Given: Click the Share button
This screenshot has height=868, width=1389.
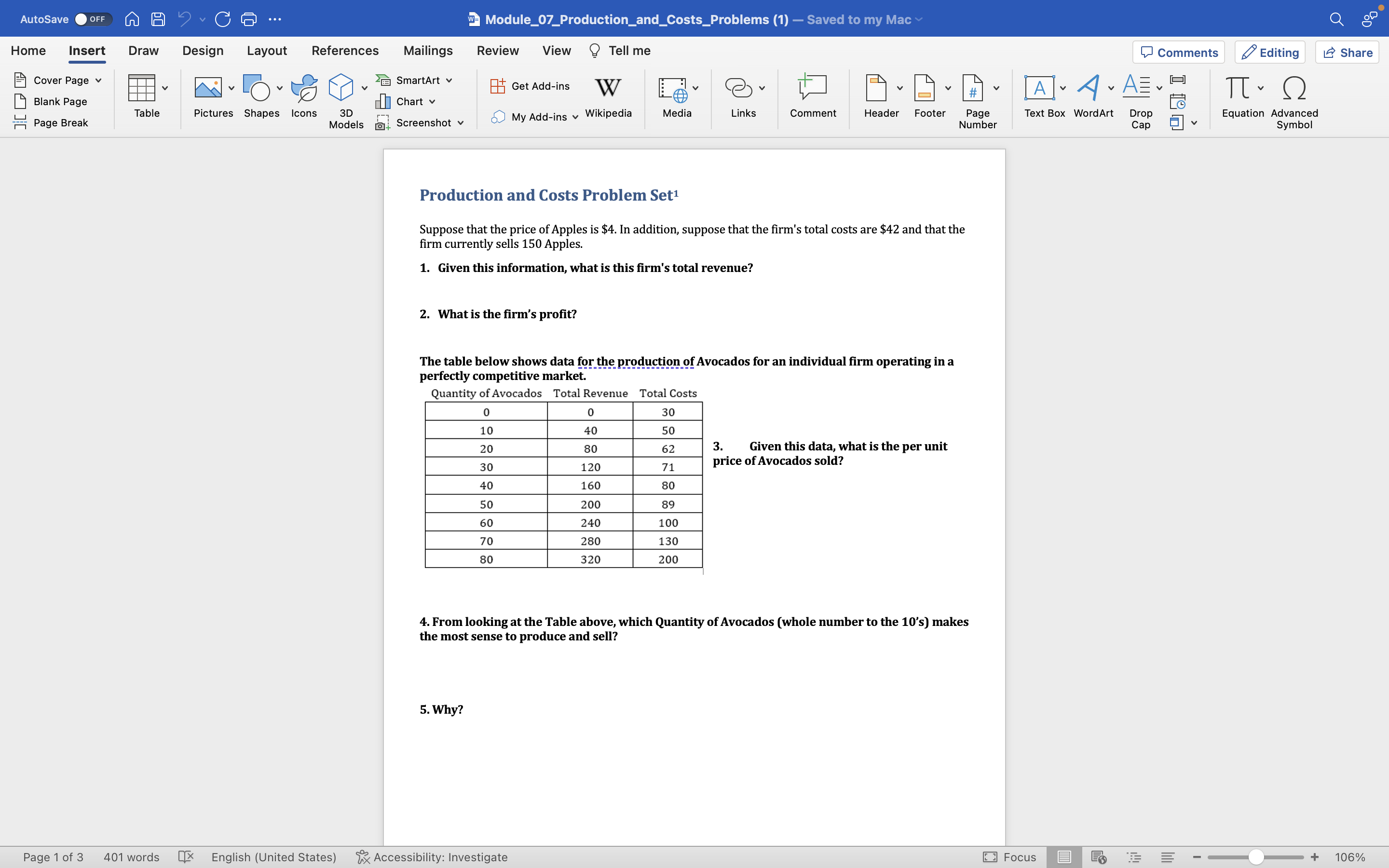Looking at the screenshot, I should 1347,52.
